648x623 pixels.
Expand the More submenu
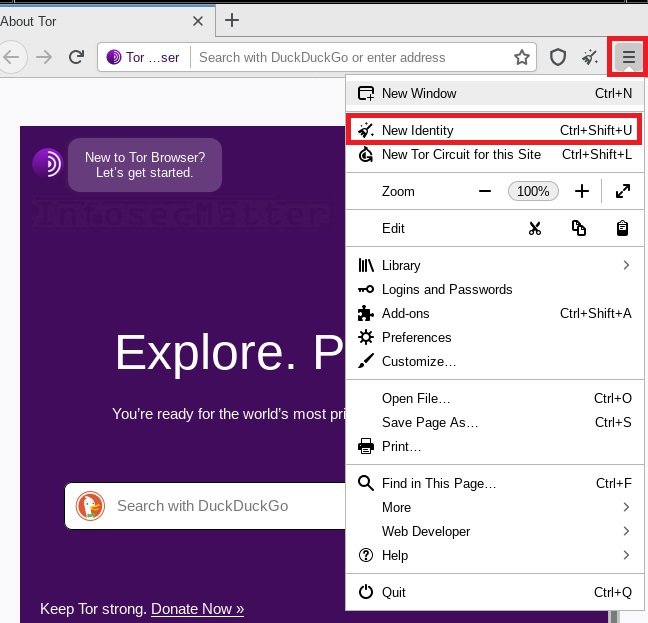pyautogui.click(x=495, y=507)
